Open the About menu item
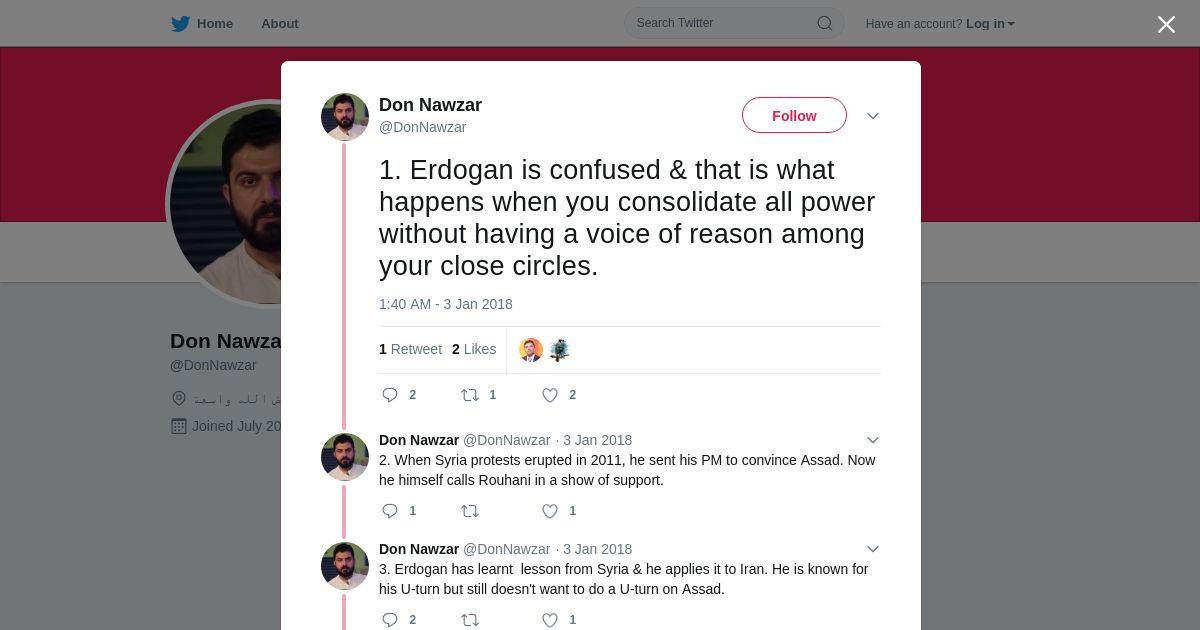The image size is (1200, 630). click(x=280, y=23)
